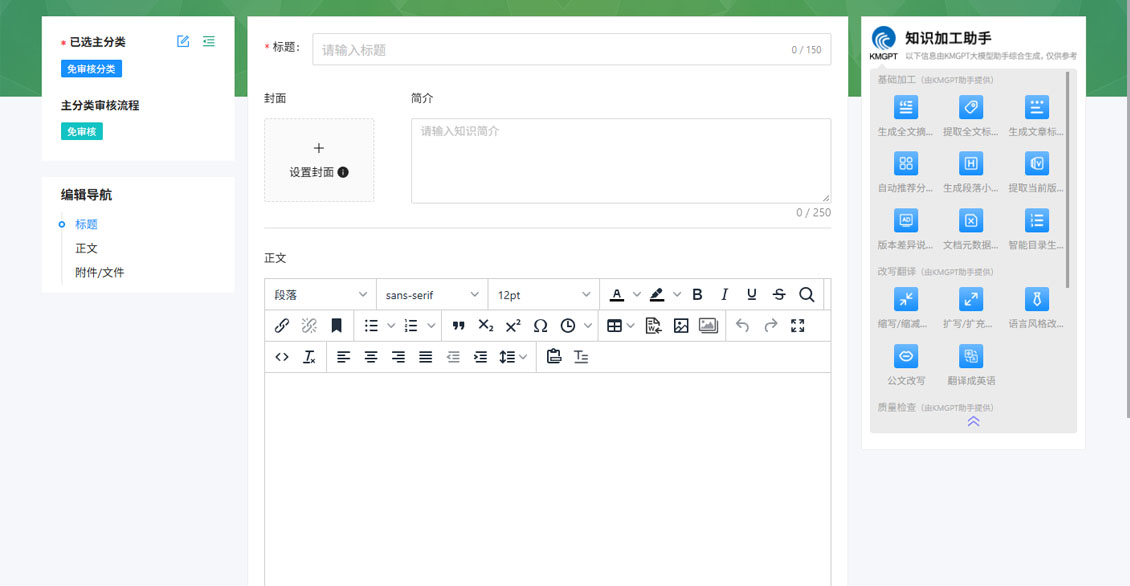Expand the highlight color picker arrow
This screenshot has width=1130, height=586.
tap(677, 294)
